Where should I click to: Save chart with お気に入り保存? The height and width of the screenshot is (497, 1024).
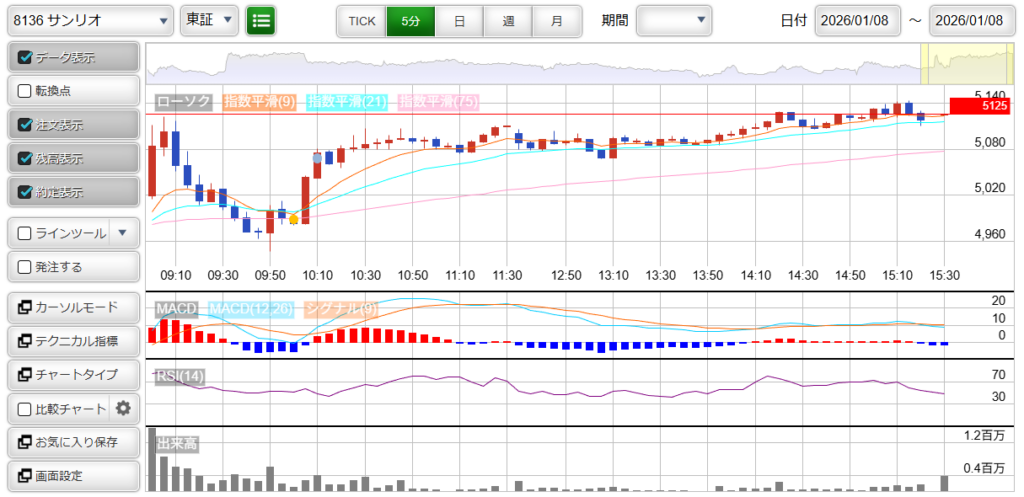[72, 441]
